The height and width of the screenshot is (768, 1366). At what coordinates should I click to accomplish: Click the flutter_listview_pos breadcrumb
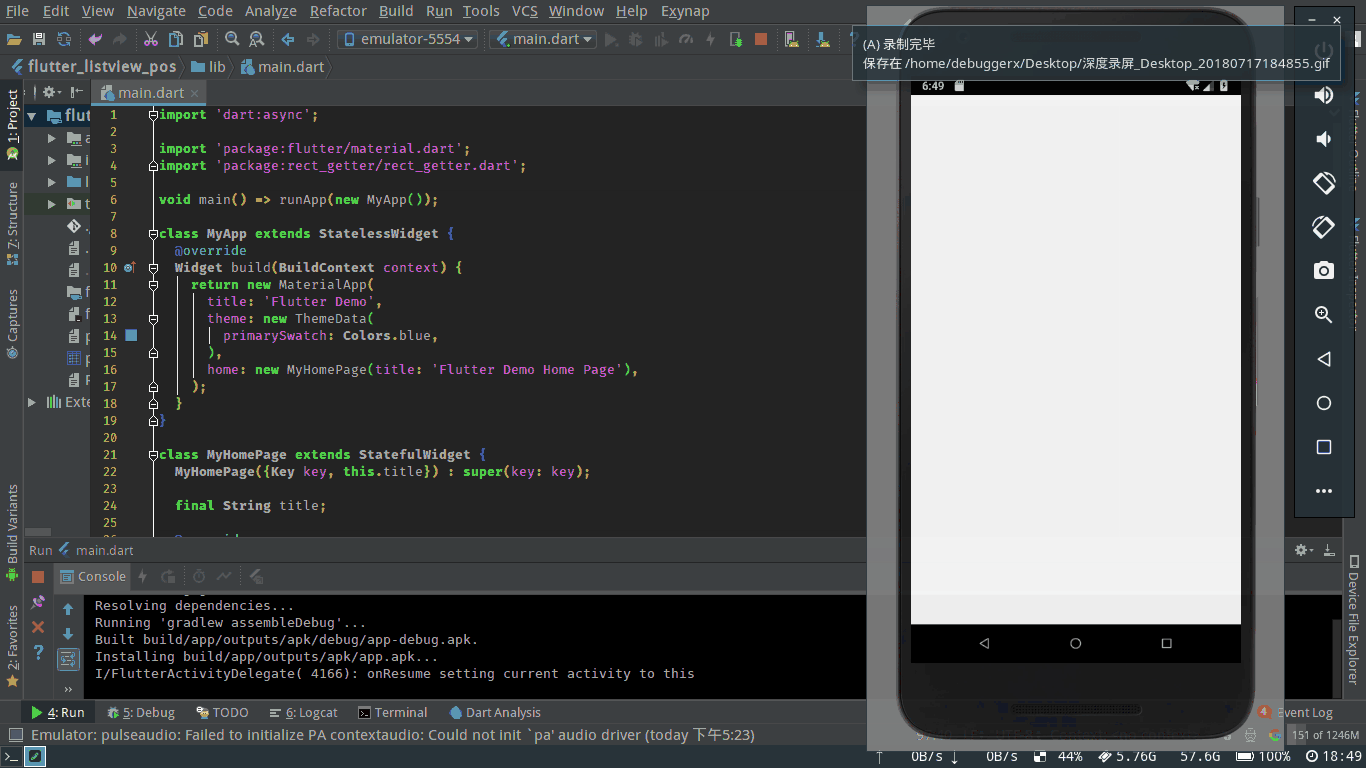[x=93, y=67]
